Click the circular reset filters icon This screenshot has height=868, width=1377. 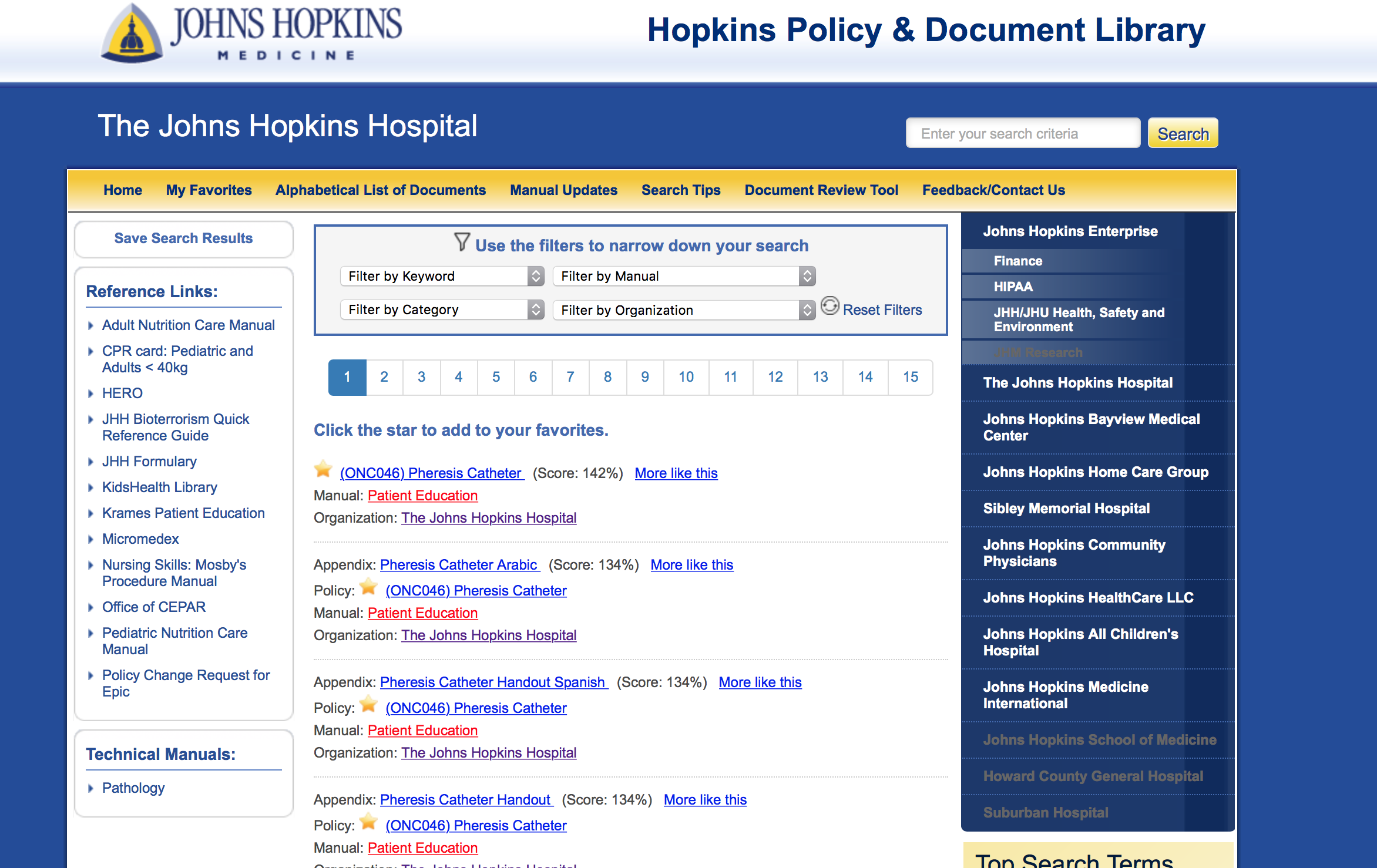tap(829, 306)
